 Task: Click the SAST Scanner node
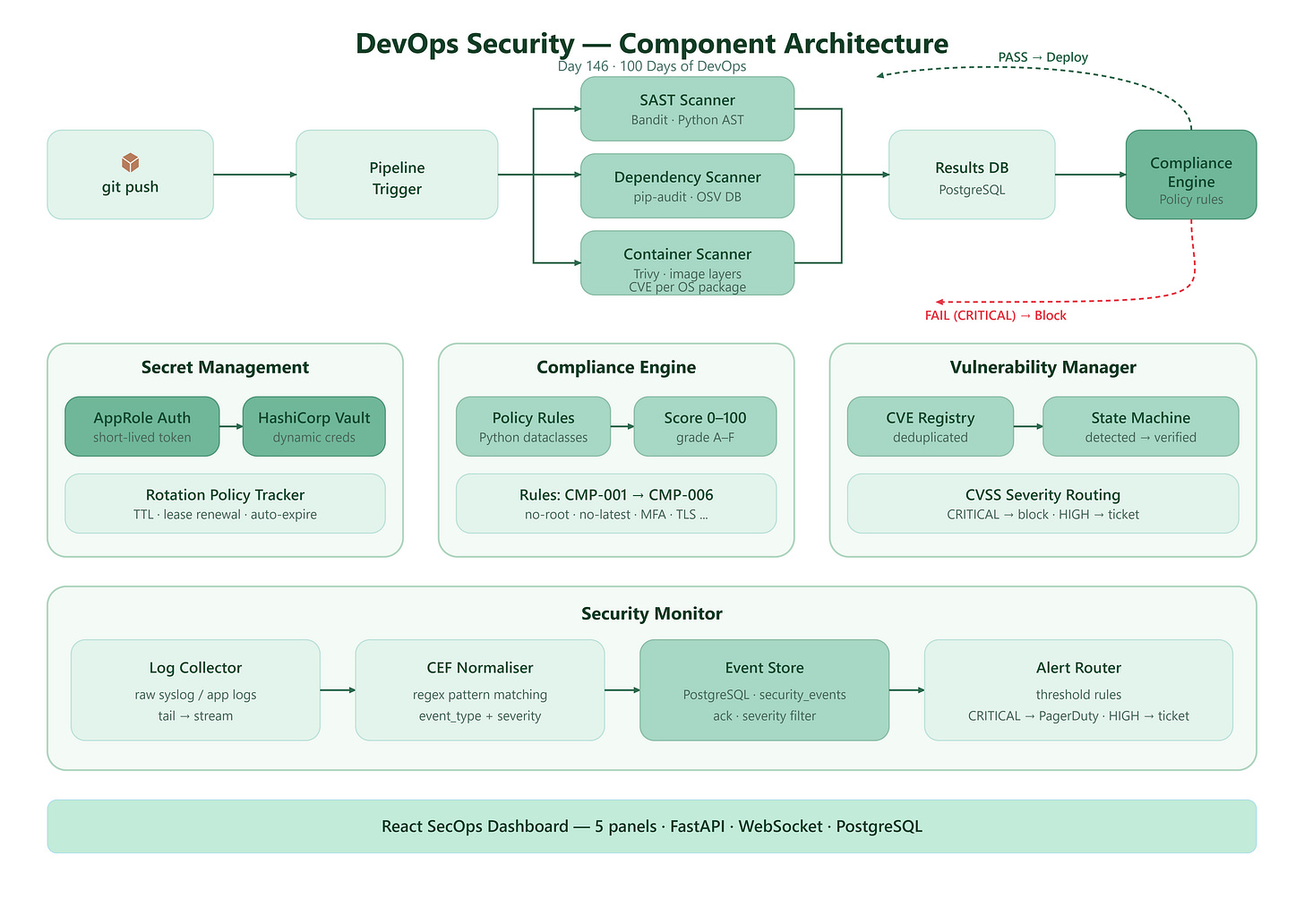coord(687,109)
